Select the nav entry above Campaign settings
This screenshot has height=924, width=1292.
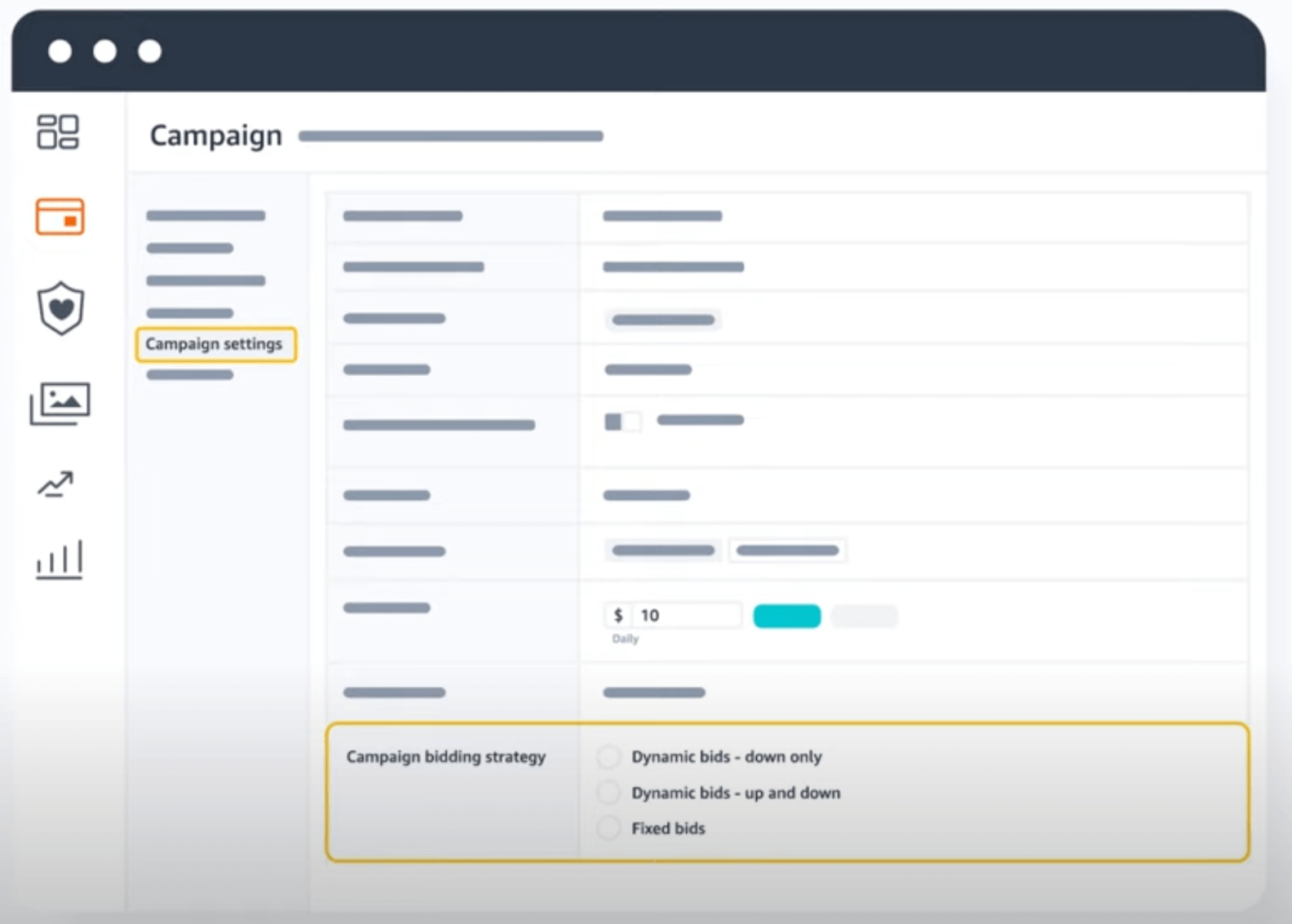pyautogui.click(x=189, y=313)
